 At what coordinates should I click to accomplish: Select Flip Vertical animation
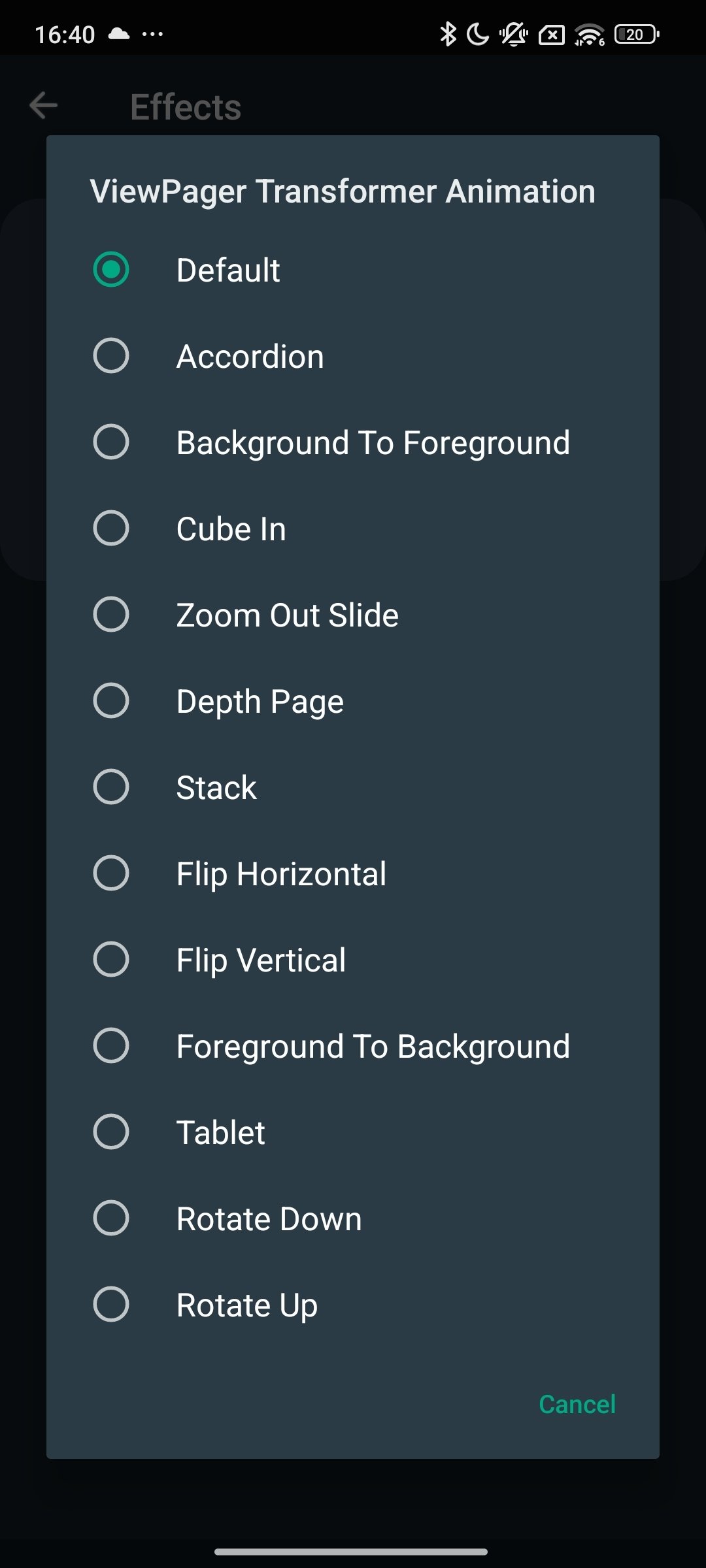(353, 959)
